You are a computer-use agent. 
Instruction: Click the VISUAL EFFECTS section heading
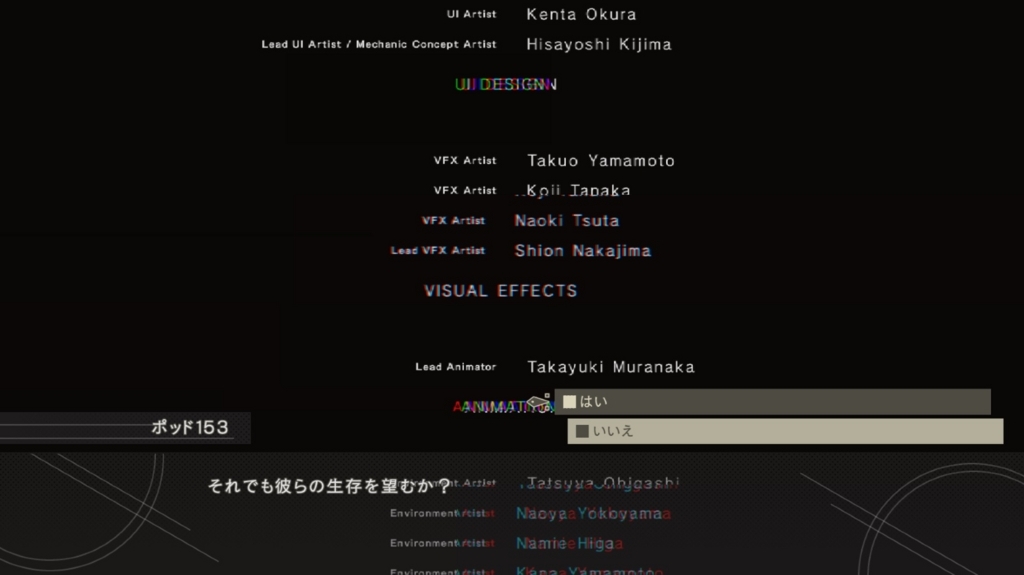pyautogui.click(x=501, y=291)
